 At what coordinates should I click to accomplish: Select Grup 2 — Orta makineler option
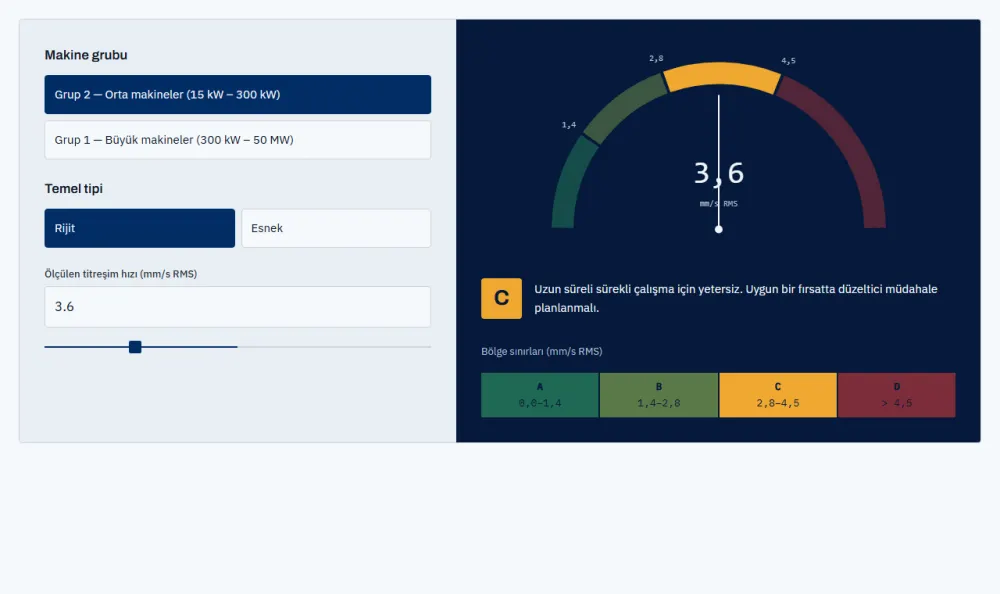[237, 94]
